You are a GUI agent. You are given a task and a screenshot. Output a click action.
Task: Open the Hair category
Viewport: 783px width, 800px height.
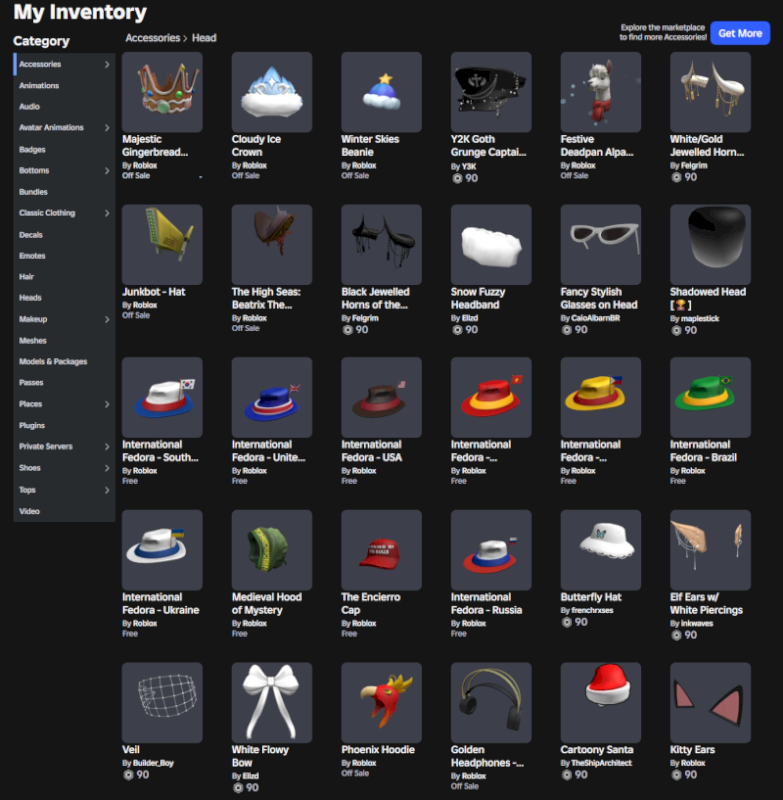64,277
